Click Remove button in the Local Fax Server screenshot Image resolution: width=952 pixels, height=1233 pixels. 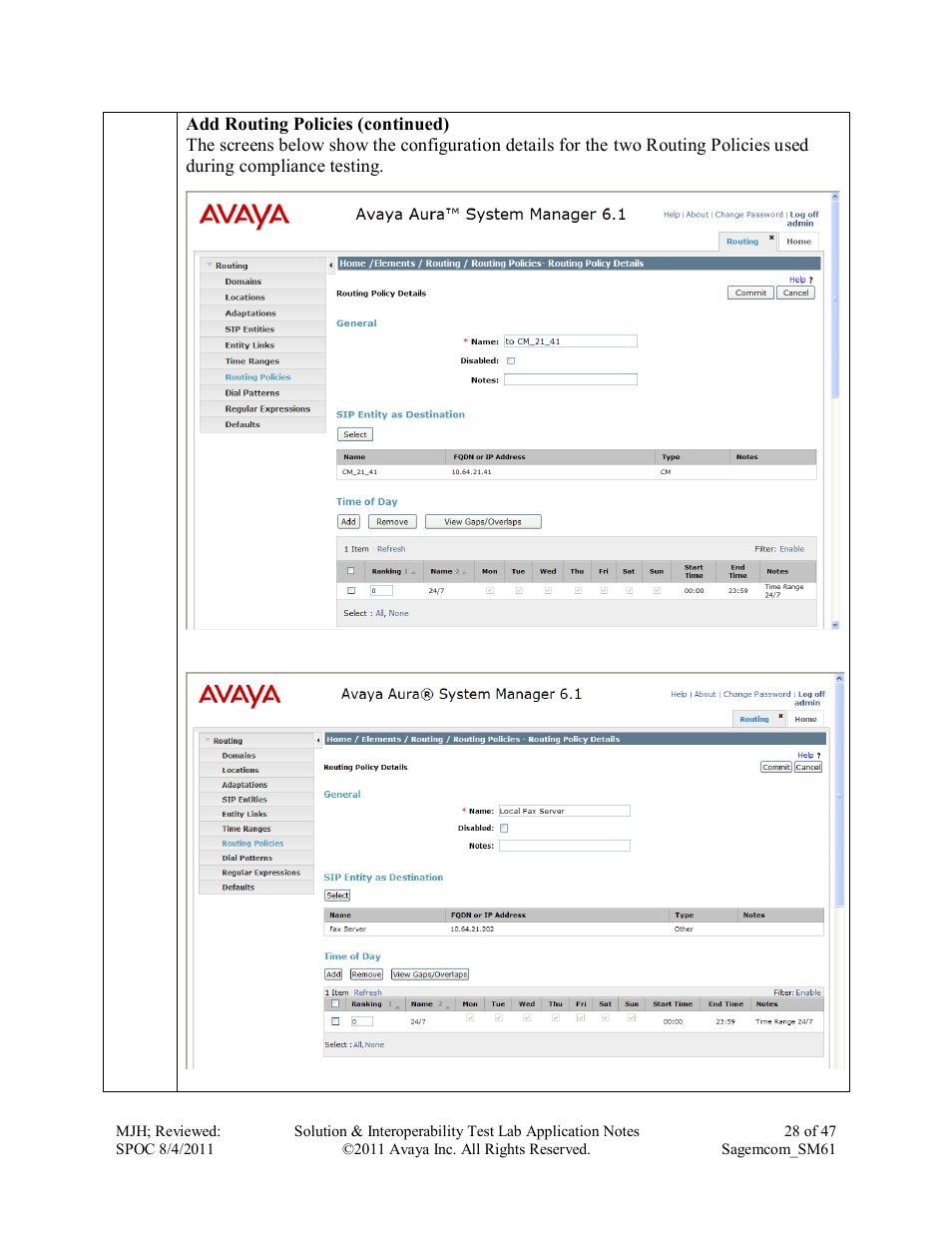(x=366, y=974)
